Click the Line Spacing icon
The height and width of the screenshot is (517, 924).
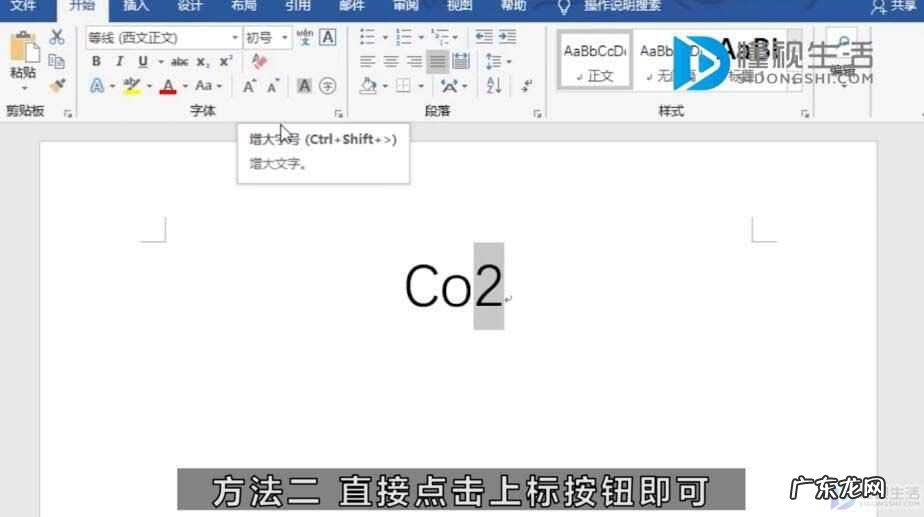coord(494,61)
